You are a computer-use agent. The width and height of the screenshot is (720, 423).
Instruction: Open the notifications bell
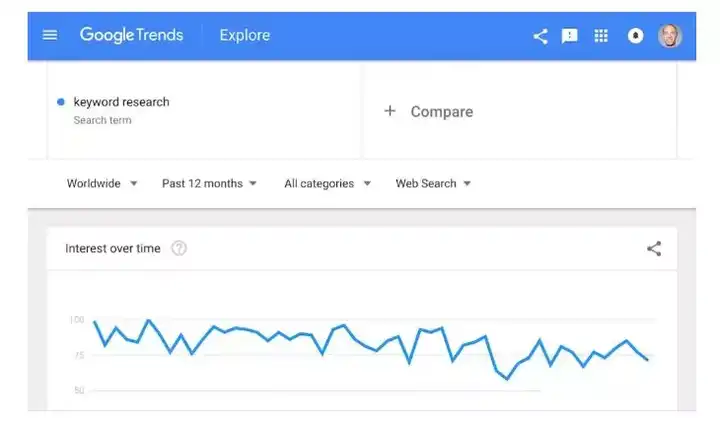636,36
